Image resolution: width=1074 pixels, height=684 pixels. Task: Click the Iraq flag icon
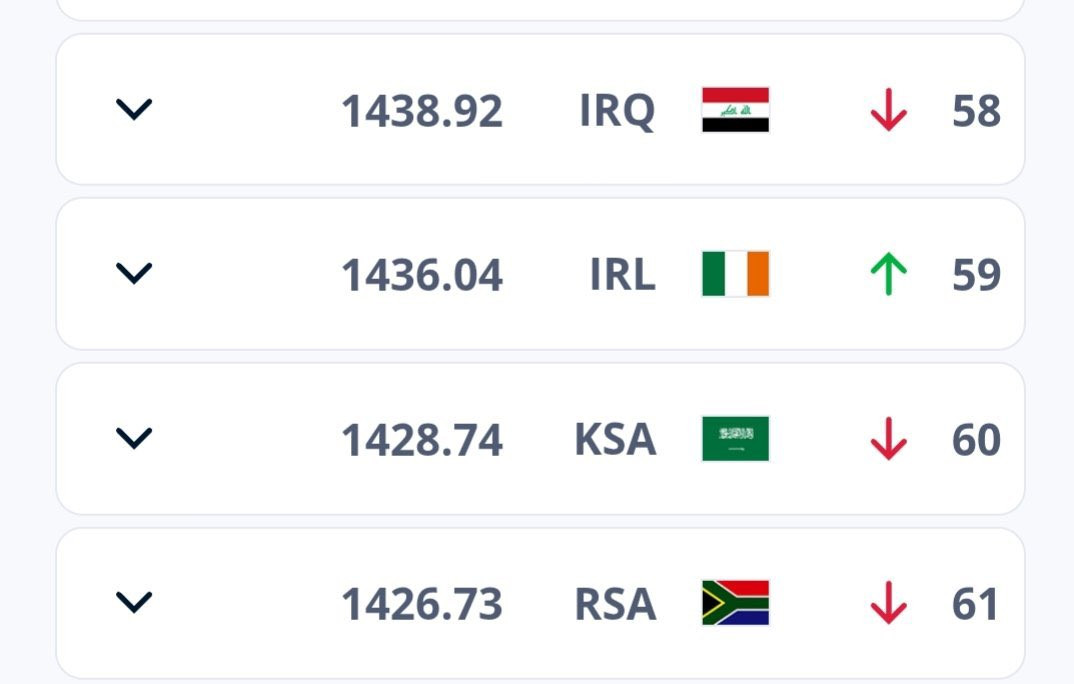pyautogui.click(x=736, y=110)
